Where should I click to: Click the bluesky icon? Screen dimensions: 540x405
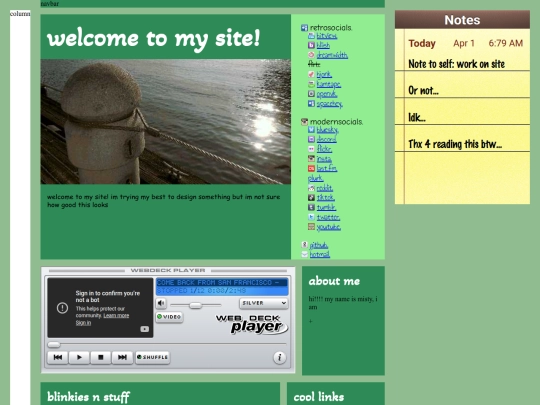pos(311,129)
